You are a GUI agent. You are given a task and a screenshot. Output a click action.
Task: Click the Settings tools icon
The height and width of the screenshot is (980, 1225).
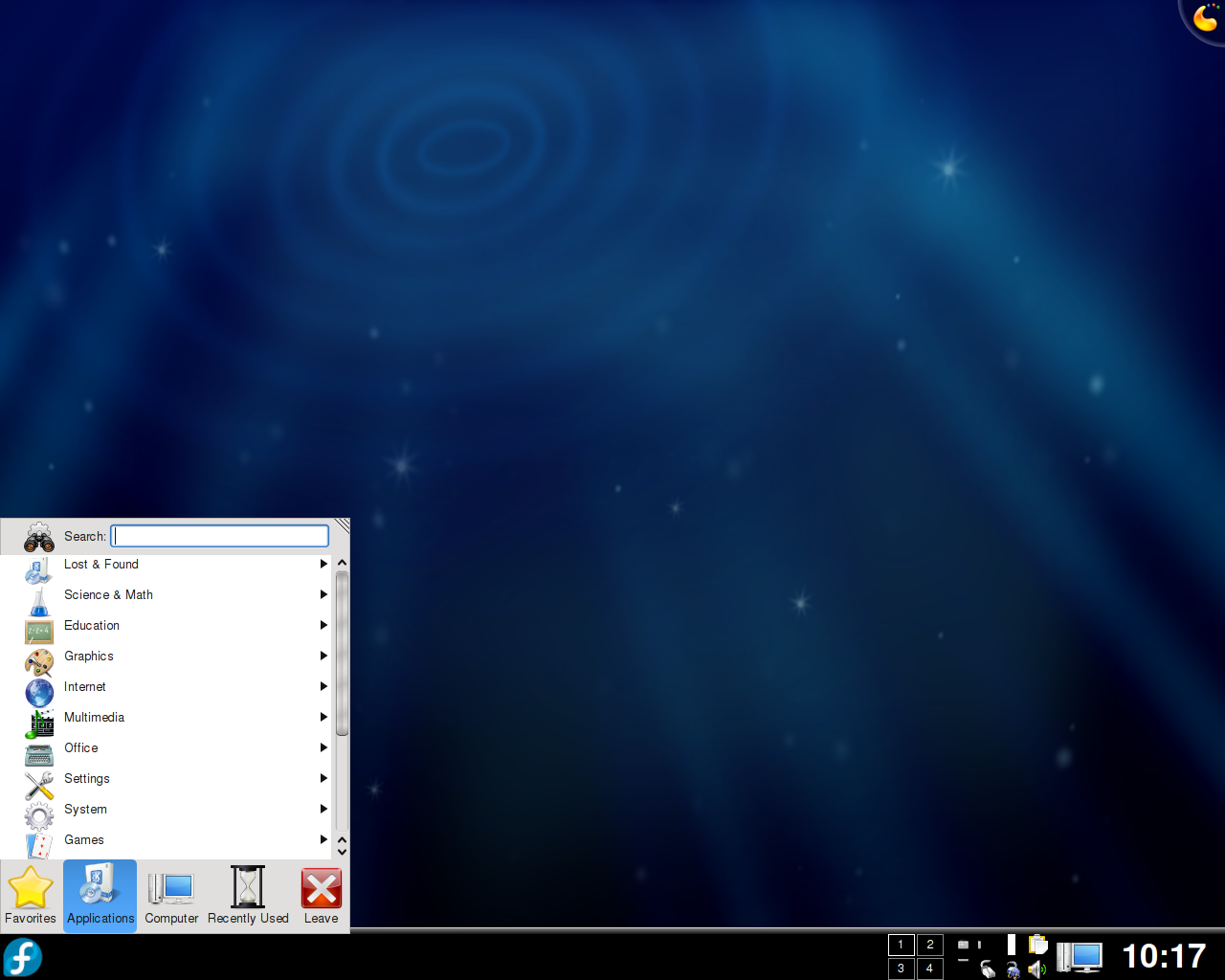pos(39,785)
